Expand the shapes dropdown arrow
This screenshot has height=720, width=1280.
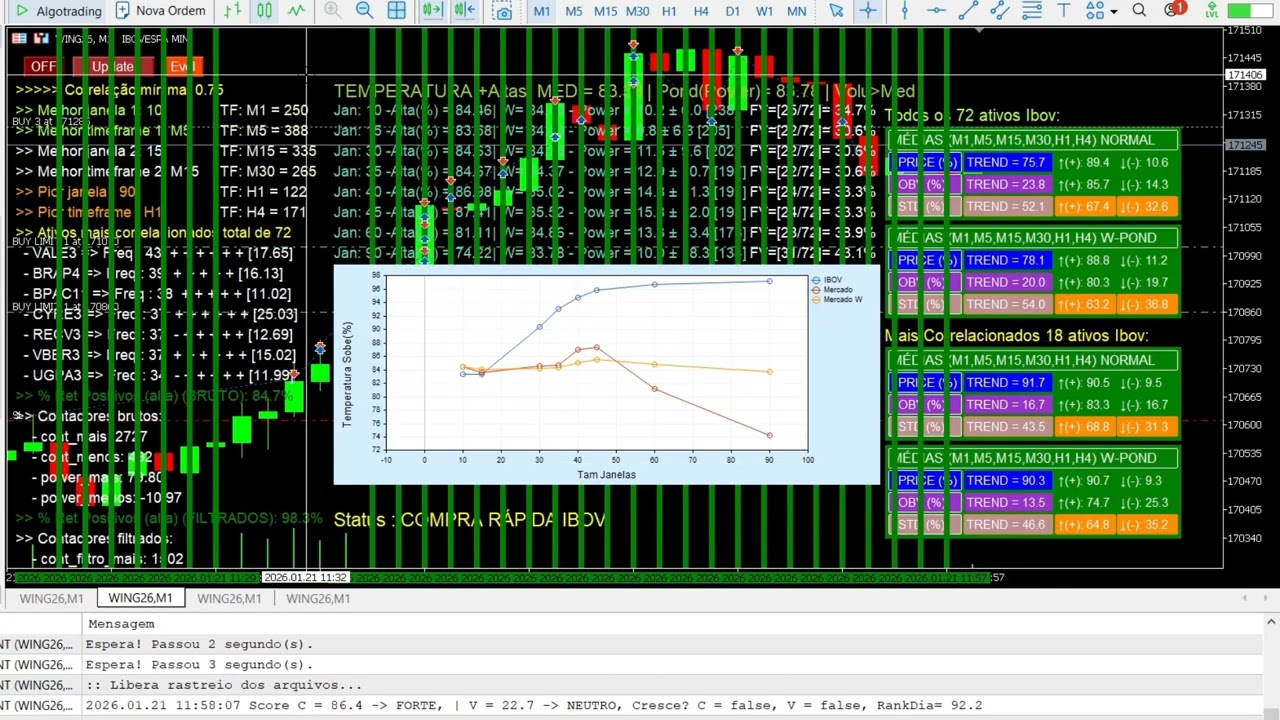coord(1113,12)
